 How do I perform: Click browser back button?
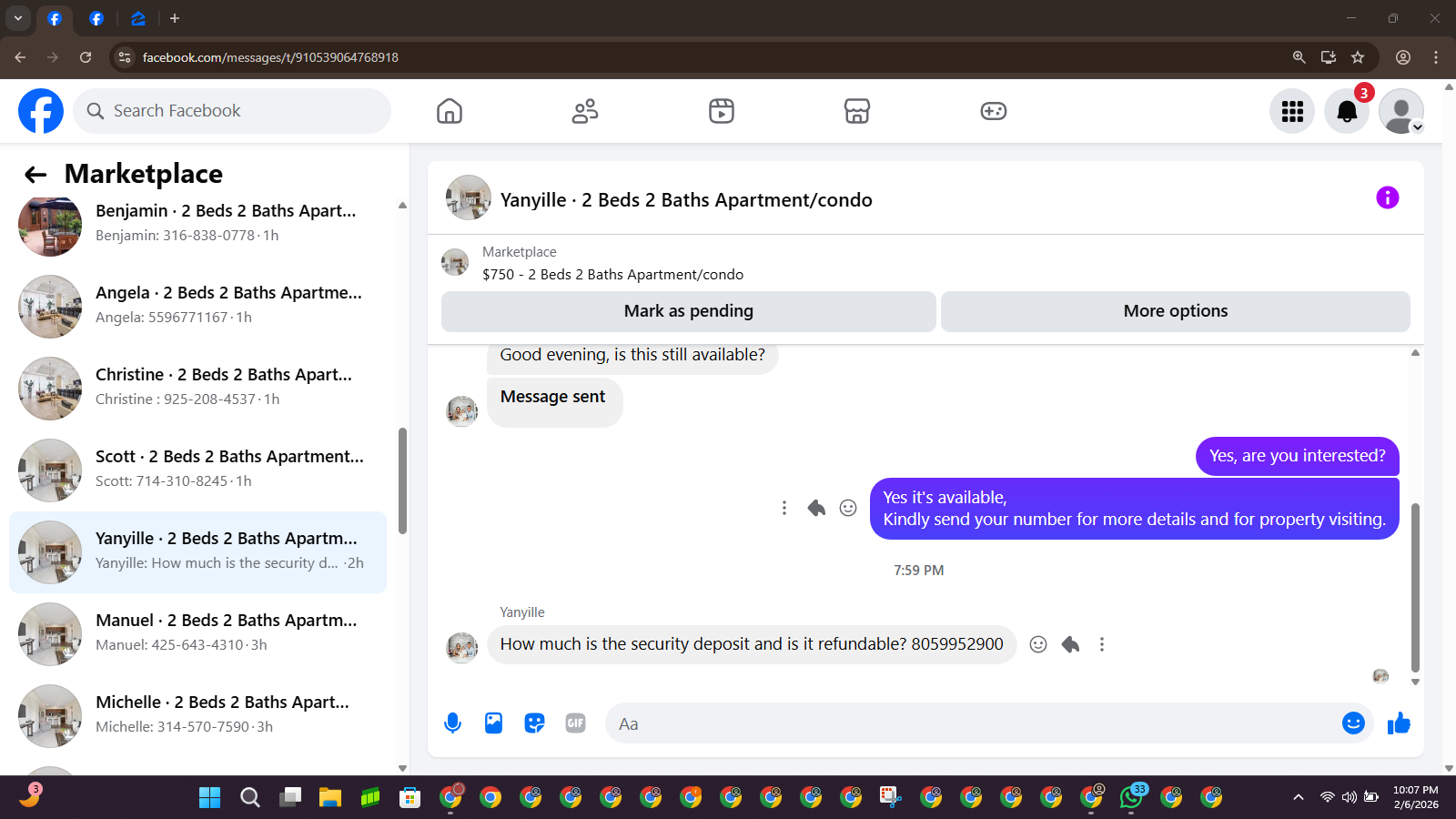20,57
